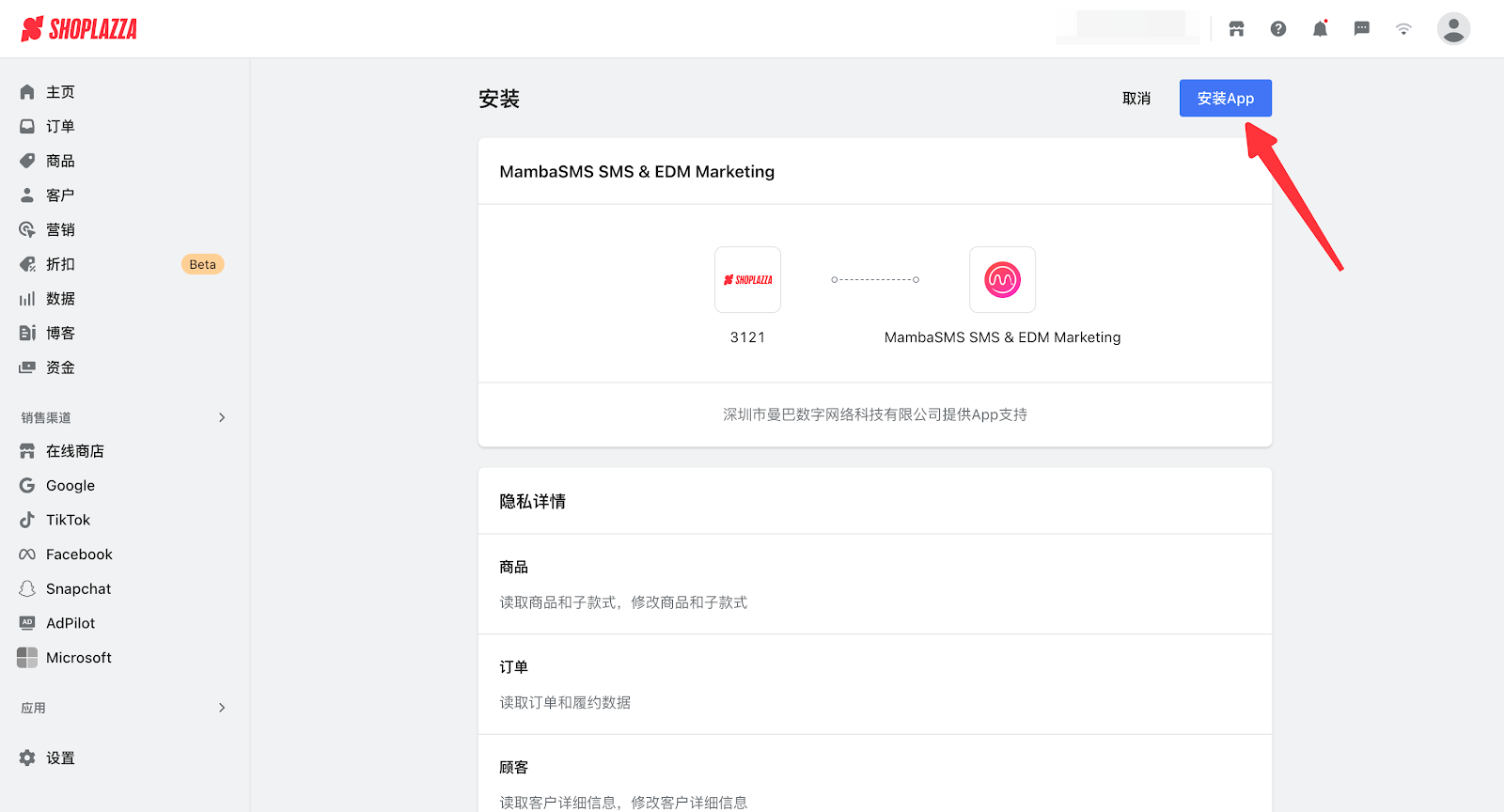Click the store front icon in header
The image size is (1504, 812).
point(1236,29)
